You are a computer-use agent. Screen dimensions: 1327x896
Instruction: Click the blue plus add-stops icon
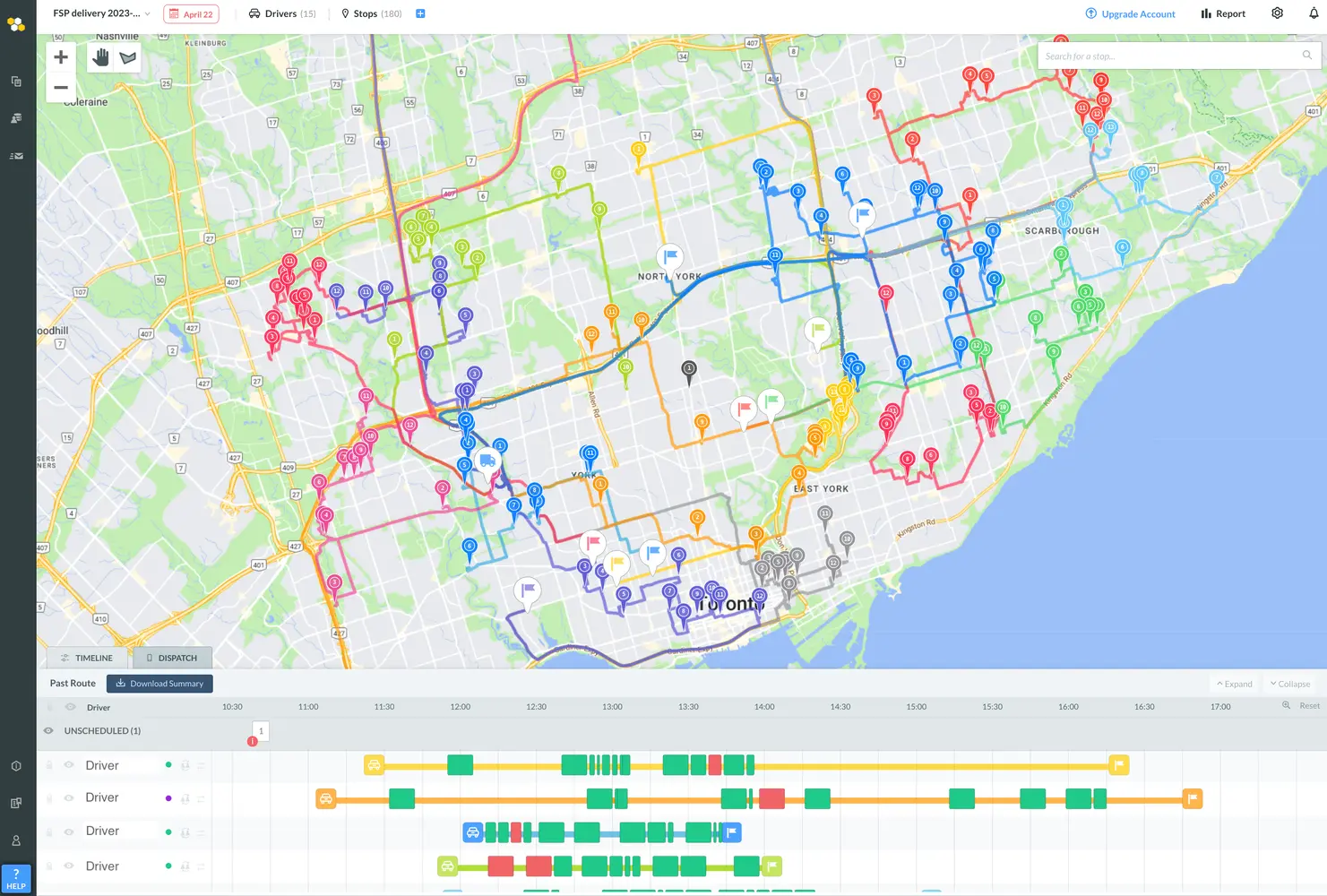point(420,13)
